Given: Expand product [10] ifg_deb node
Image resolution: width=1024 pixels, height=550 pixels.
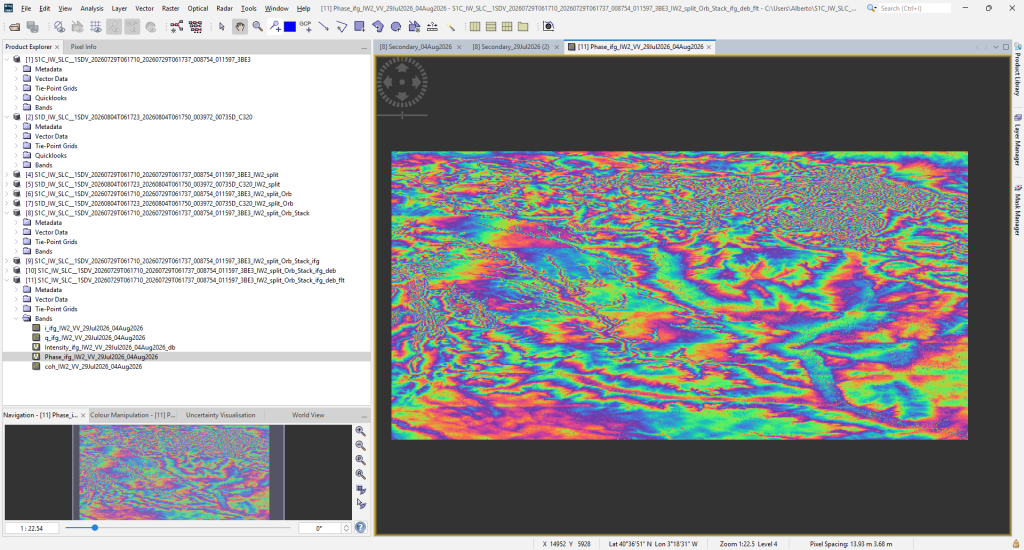Looking at the screenshot, I should [7, 270].
